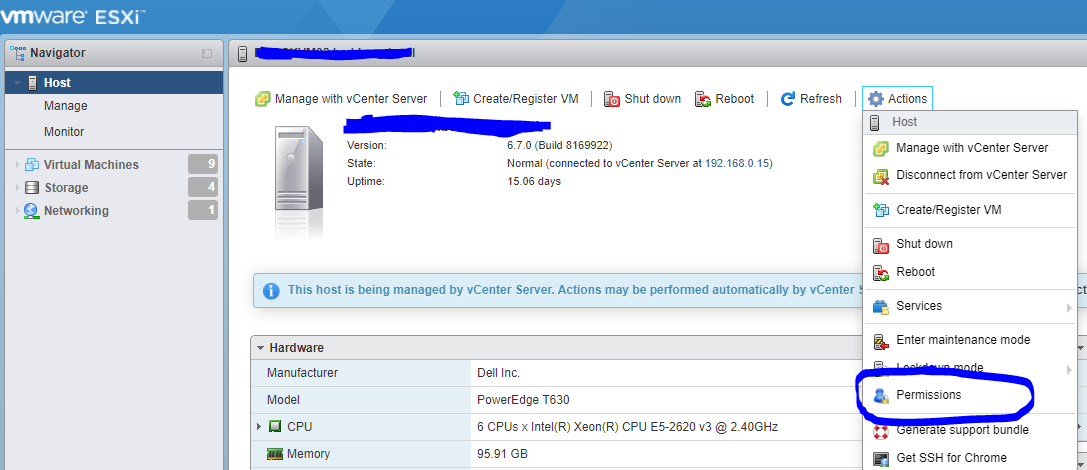
Task: Click the Refresh toolbar icon
Action: point(788,99)
